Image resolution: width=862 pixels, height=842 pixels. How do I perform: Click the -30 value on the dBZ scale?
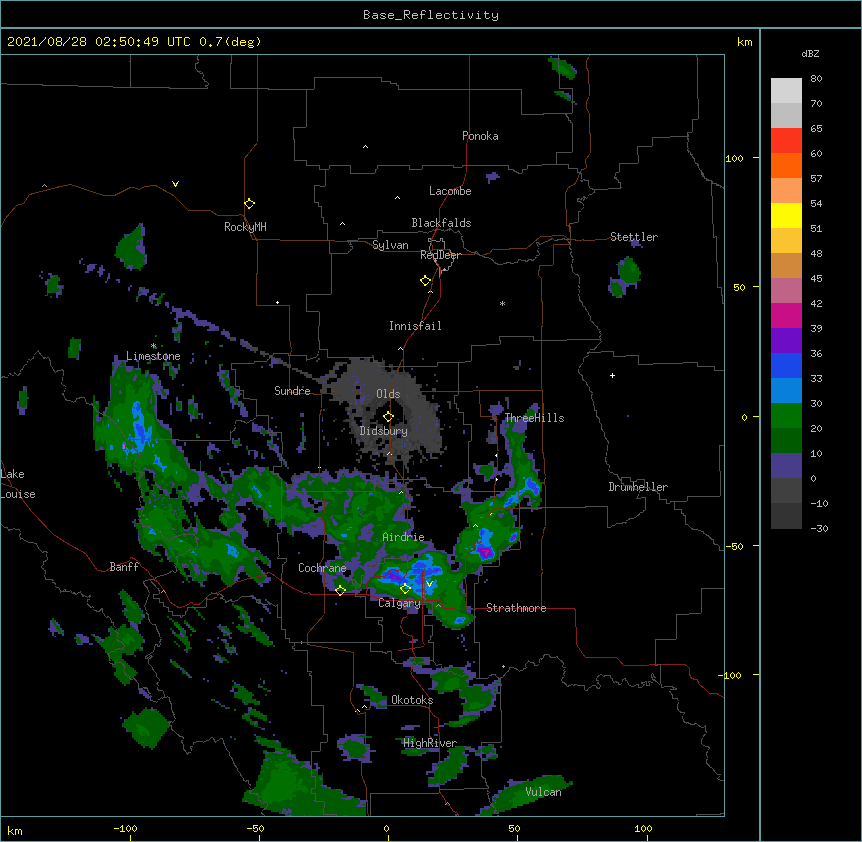[x=819, y=528]
